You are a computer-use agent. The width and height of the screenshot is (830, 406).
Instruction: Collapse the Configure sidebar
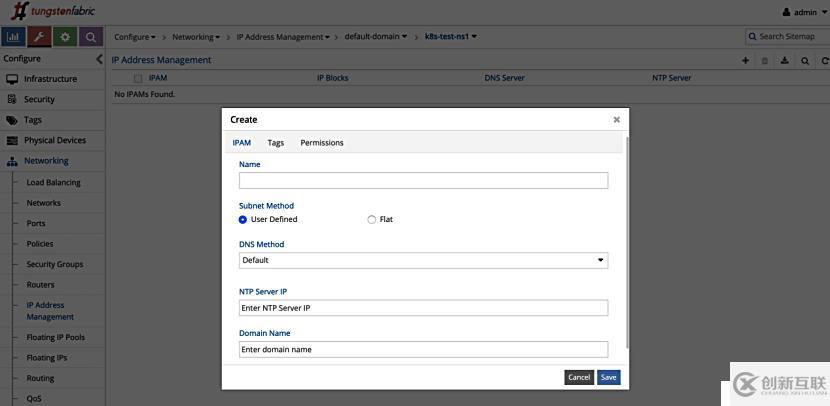click(x=99, y=59)
